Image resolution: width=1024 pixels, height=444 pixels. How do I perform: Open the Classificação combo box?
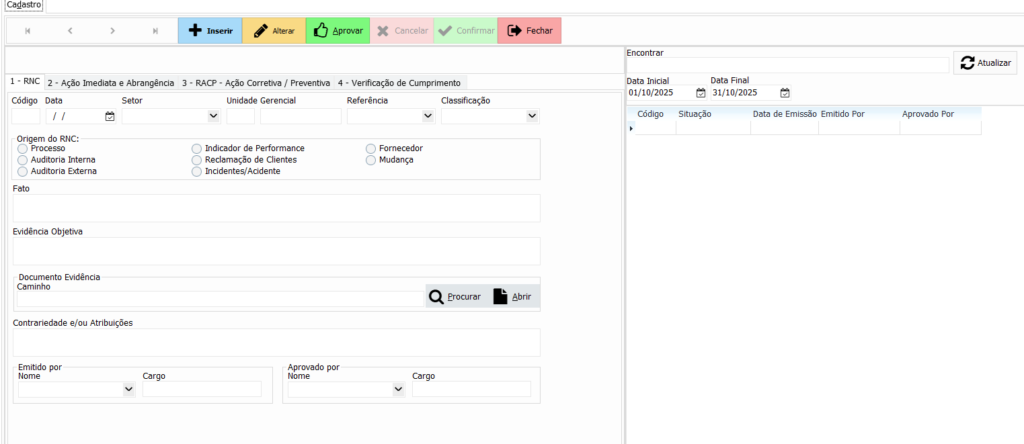click(x=531, y=116)
